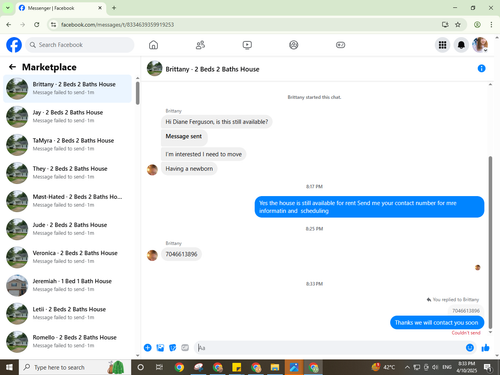Open They - 2 Beds 2 Baths House chat

pos(68,173)
